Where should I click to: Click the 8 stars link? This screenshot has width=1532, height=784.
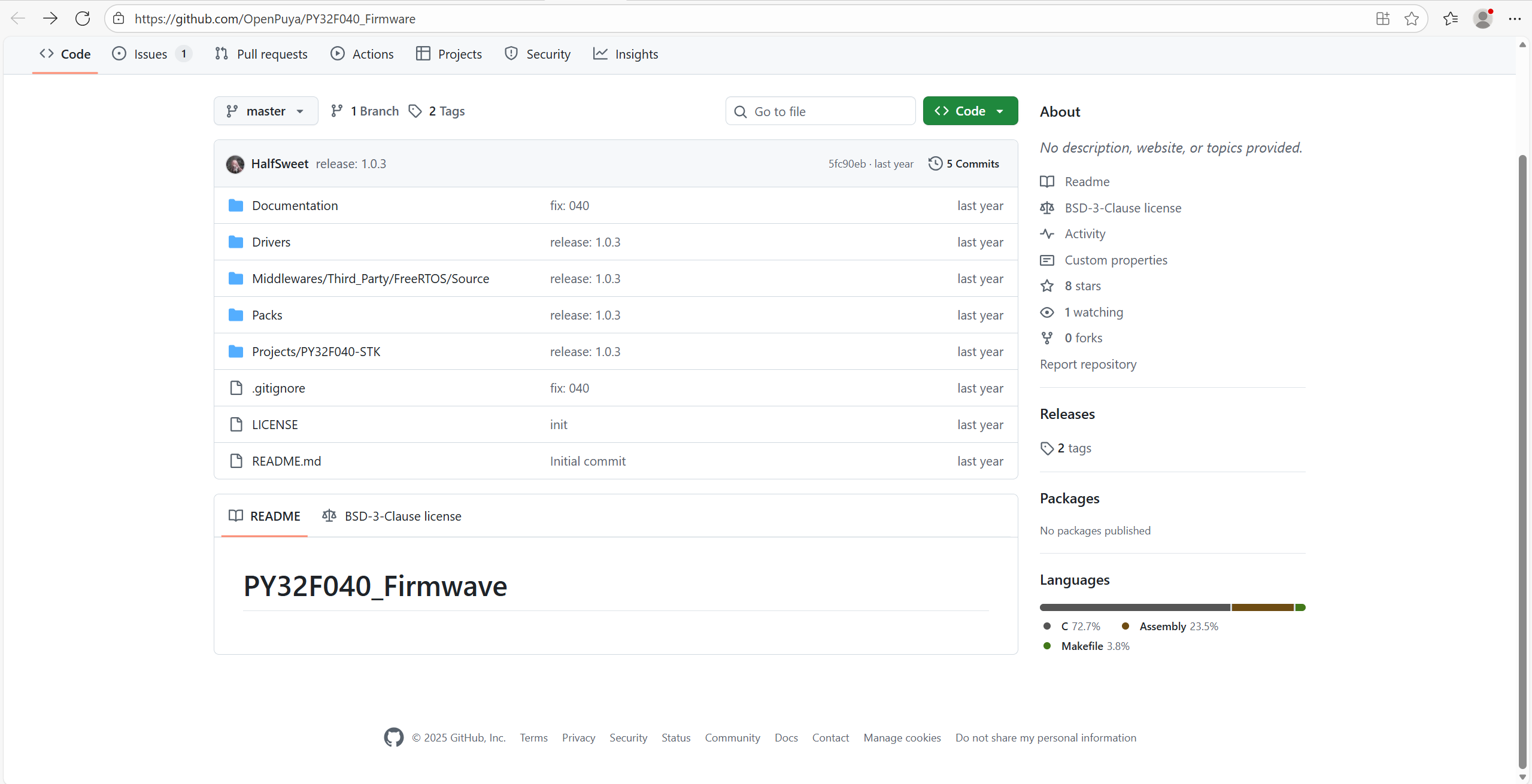[x=1082, y=286]
